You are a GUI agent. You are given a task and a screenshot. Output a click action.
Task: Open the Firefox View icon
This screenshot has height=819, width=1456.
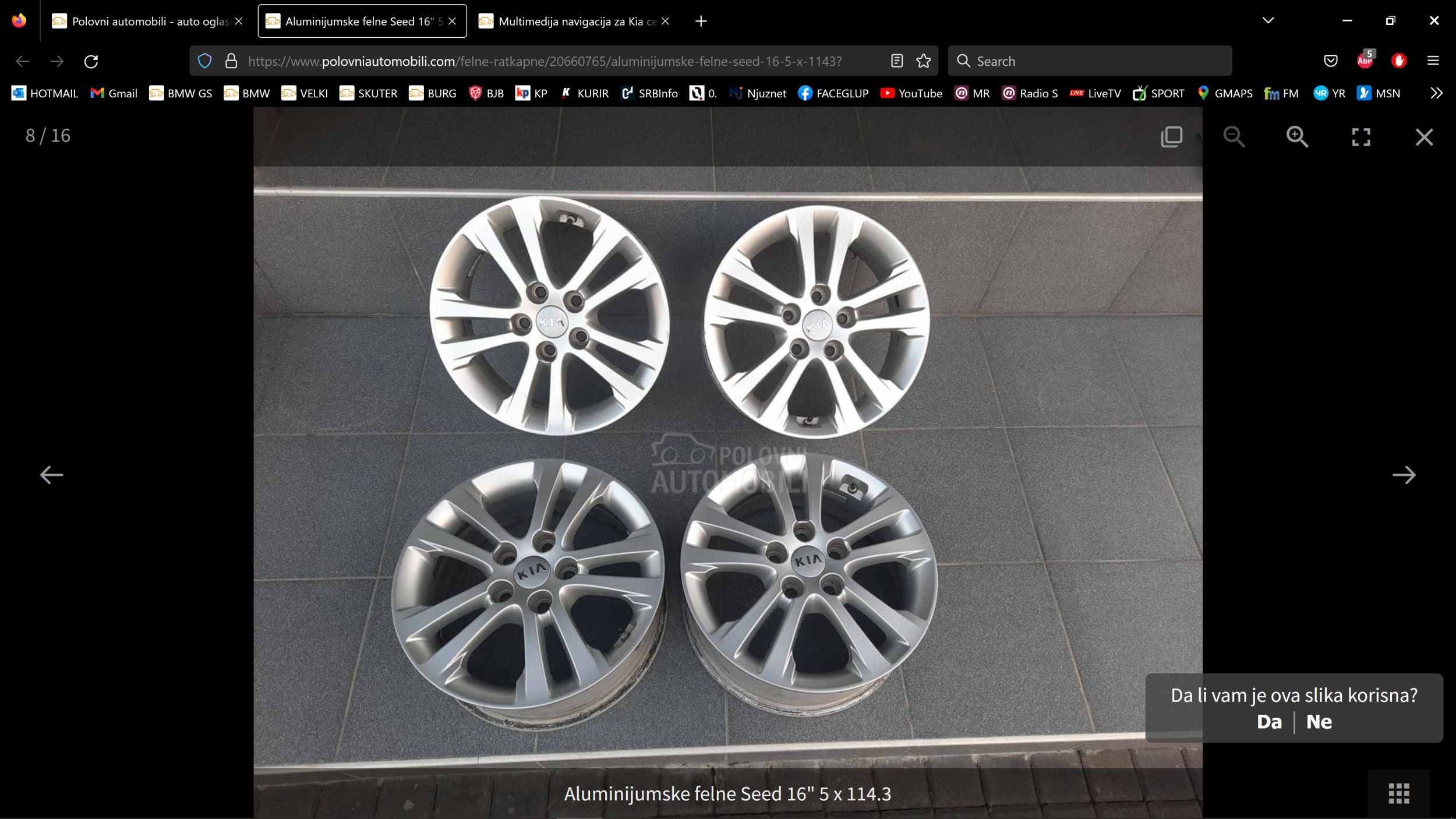(19, 21)
